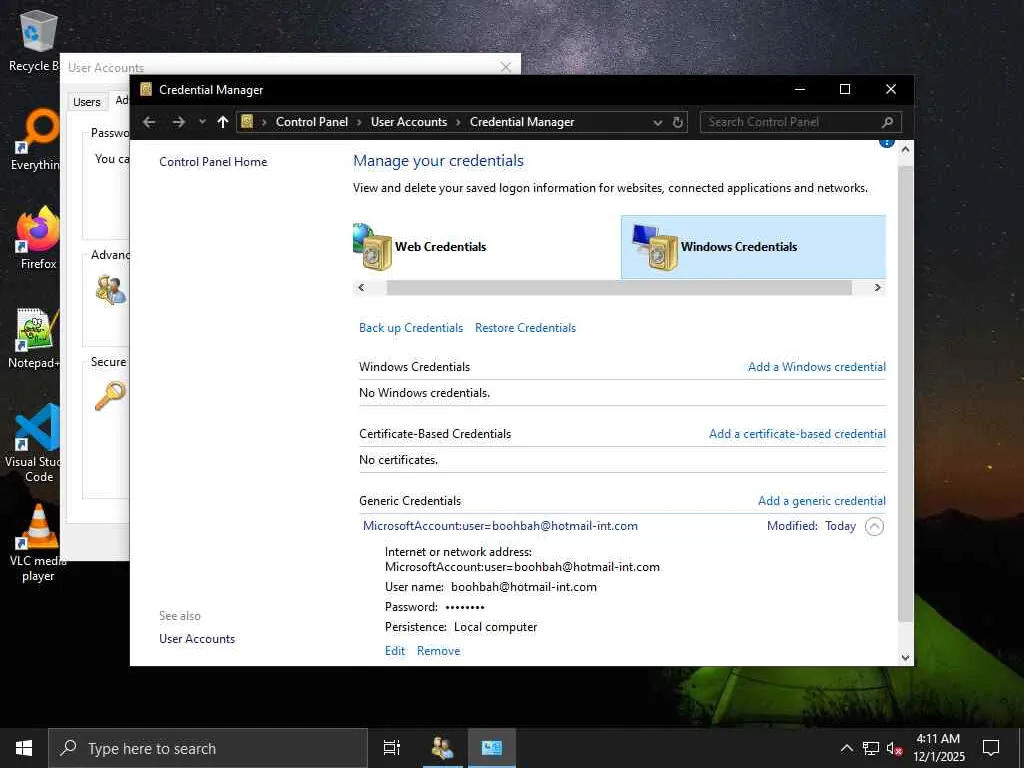
Task: Launch Visual Studio Code desktop shortcut
Action: pos(36,443)
